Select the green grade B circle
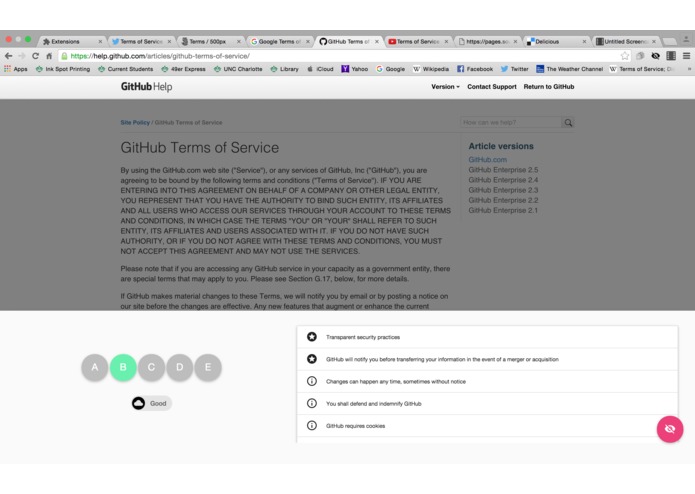 point(123,367)
